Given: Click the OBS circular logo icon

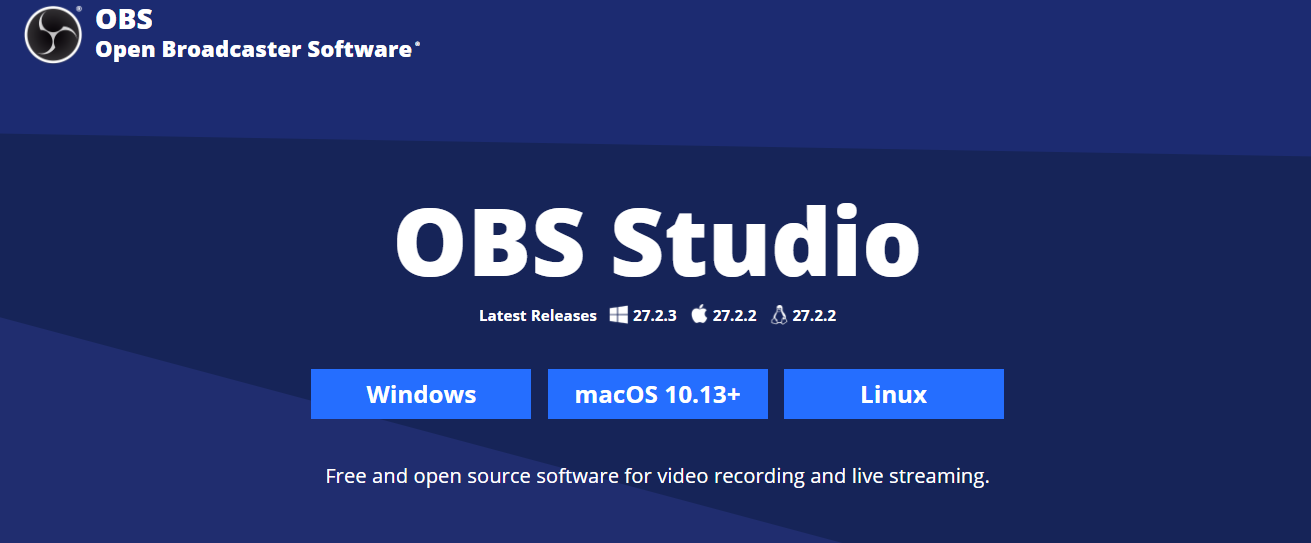Looking at the screenshot, I should click(x=53, y=35).
